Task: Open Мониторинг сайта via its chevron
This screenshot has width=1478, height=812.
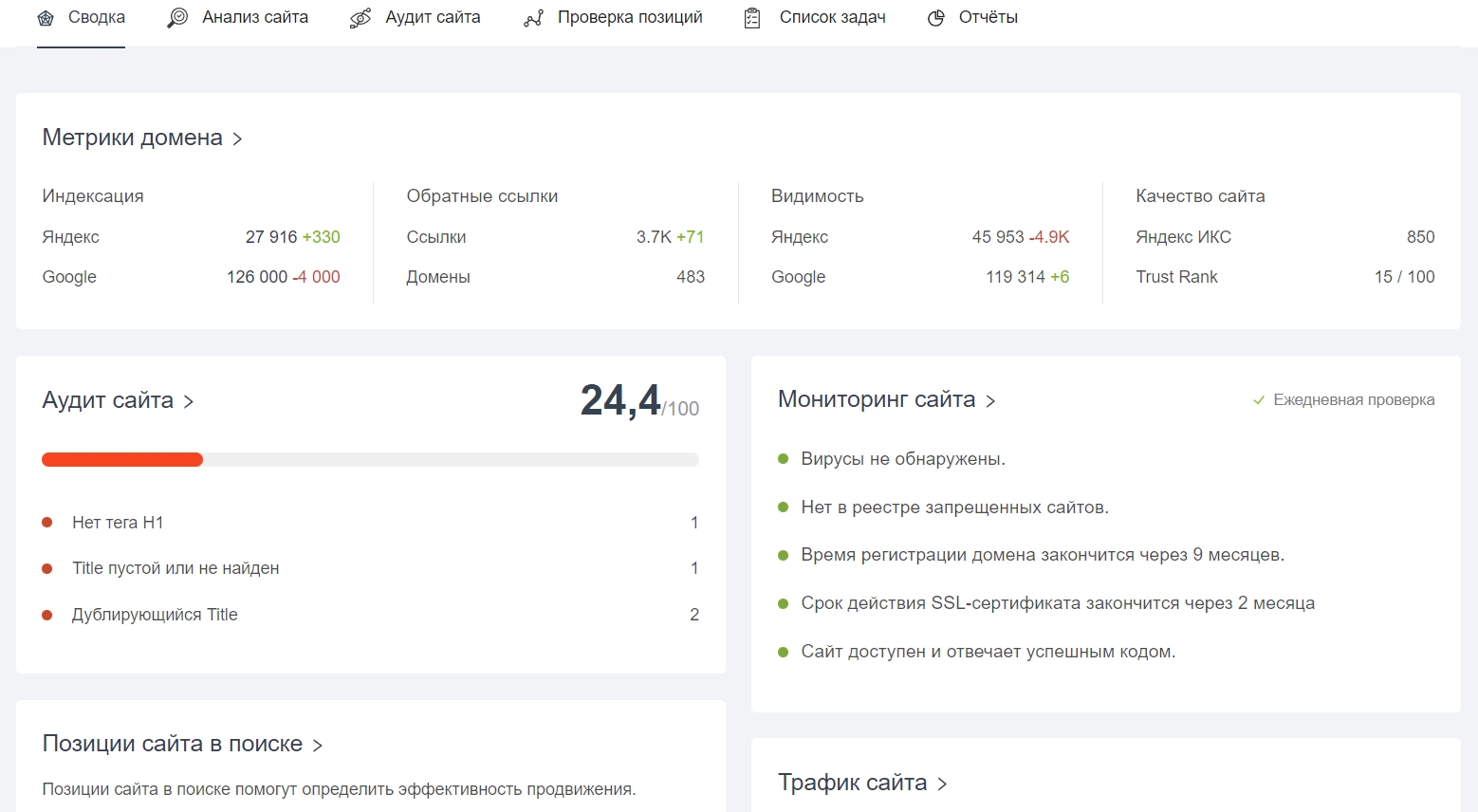Action: (x=990, y=401)
